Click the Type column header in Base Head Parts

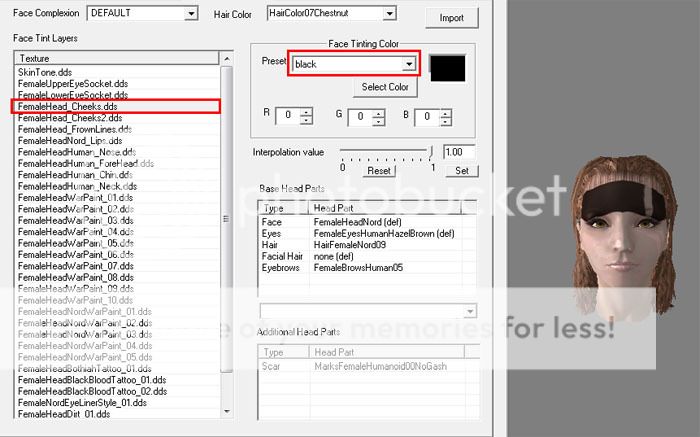pos(284,208)
